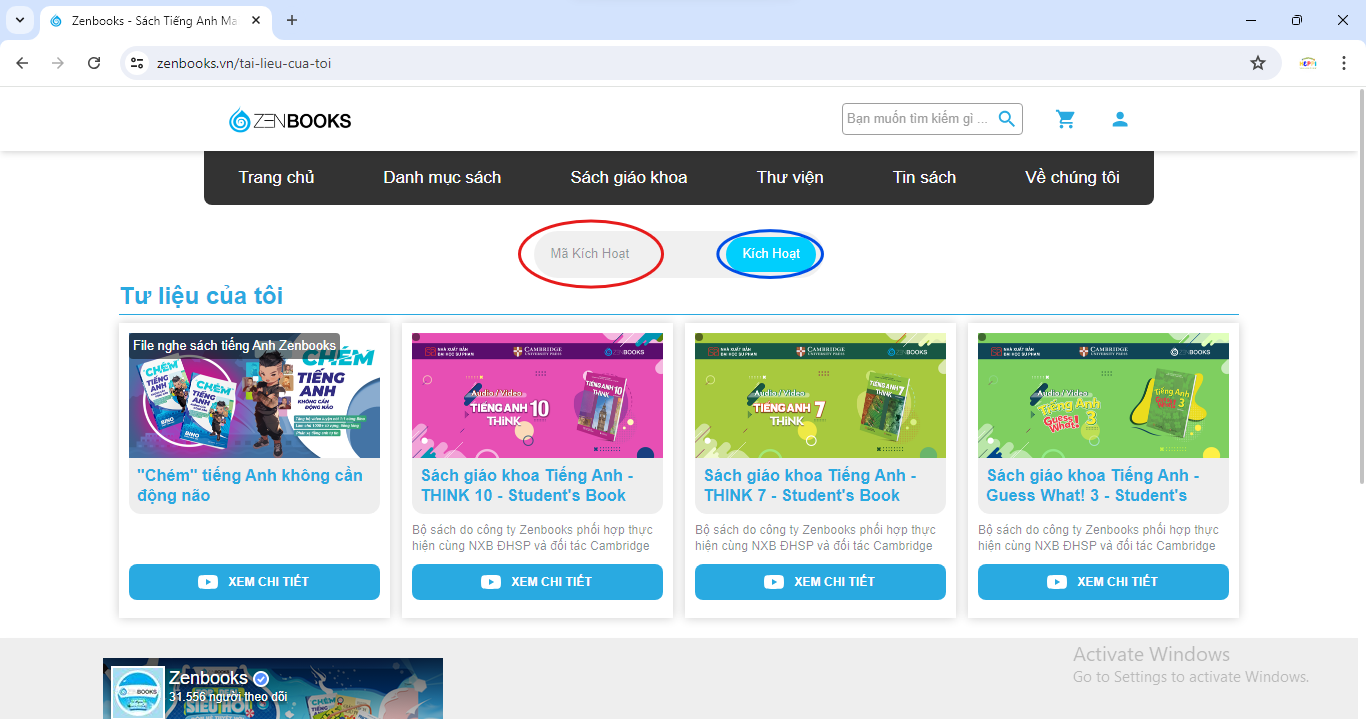1366x719 pixels.
Task: Click the Zenbooks Facebook page name
Action: [x=208, y=678]
